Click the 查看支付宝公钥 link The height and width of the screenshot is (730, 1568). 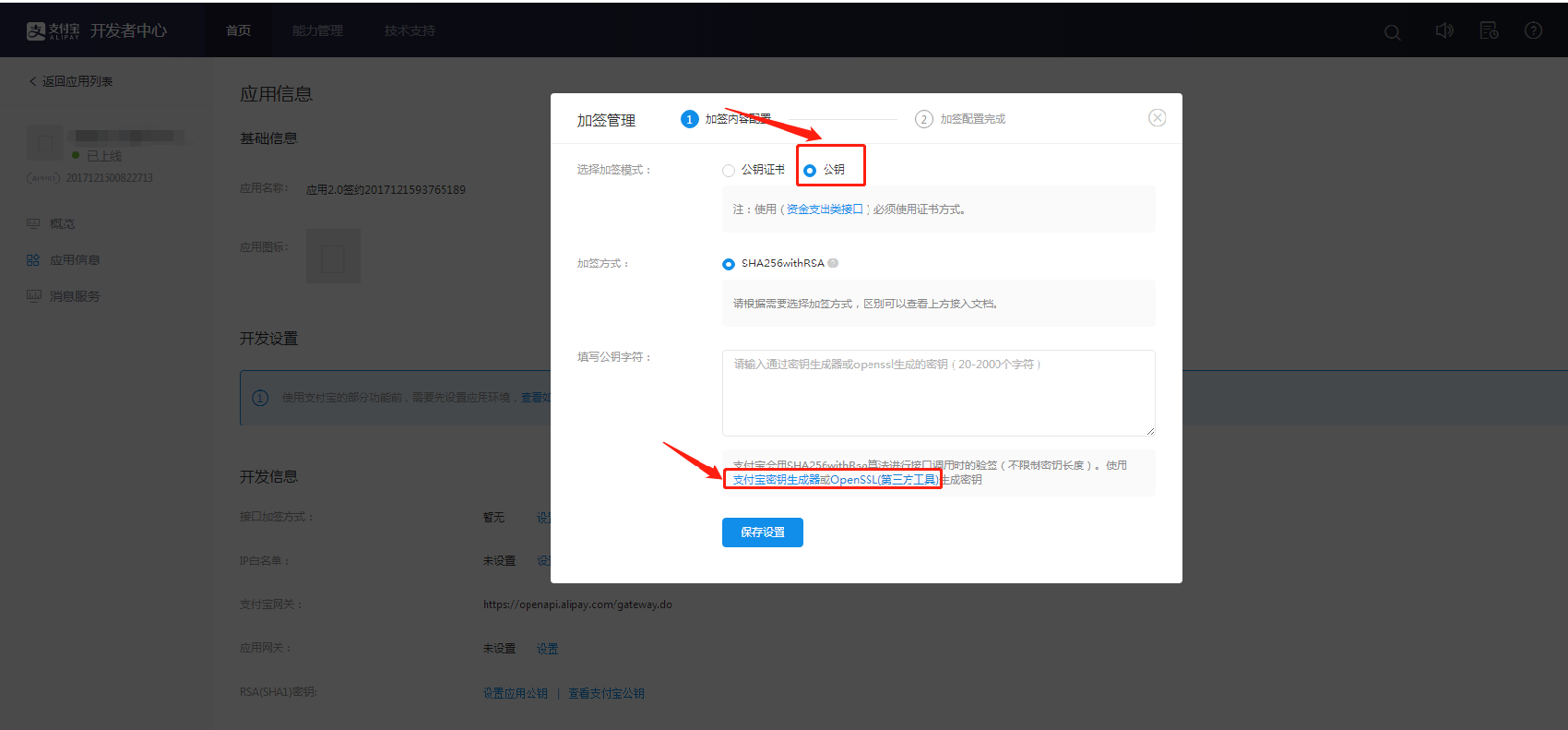[x=606, y=693]
